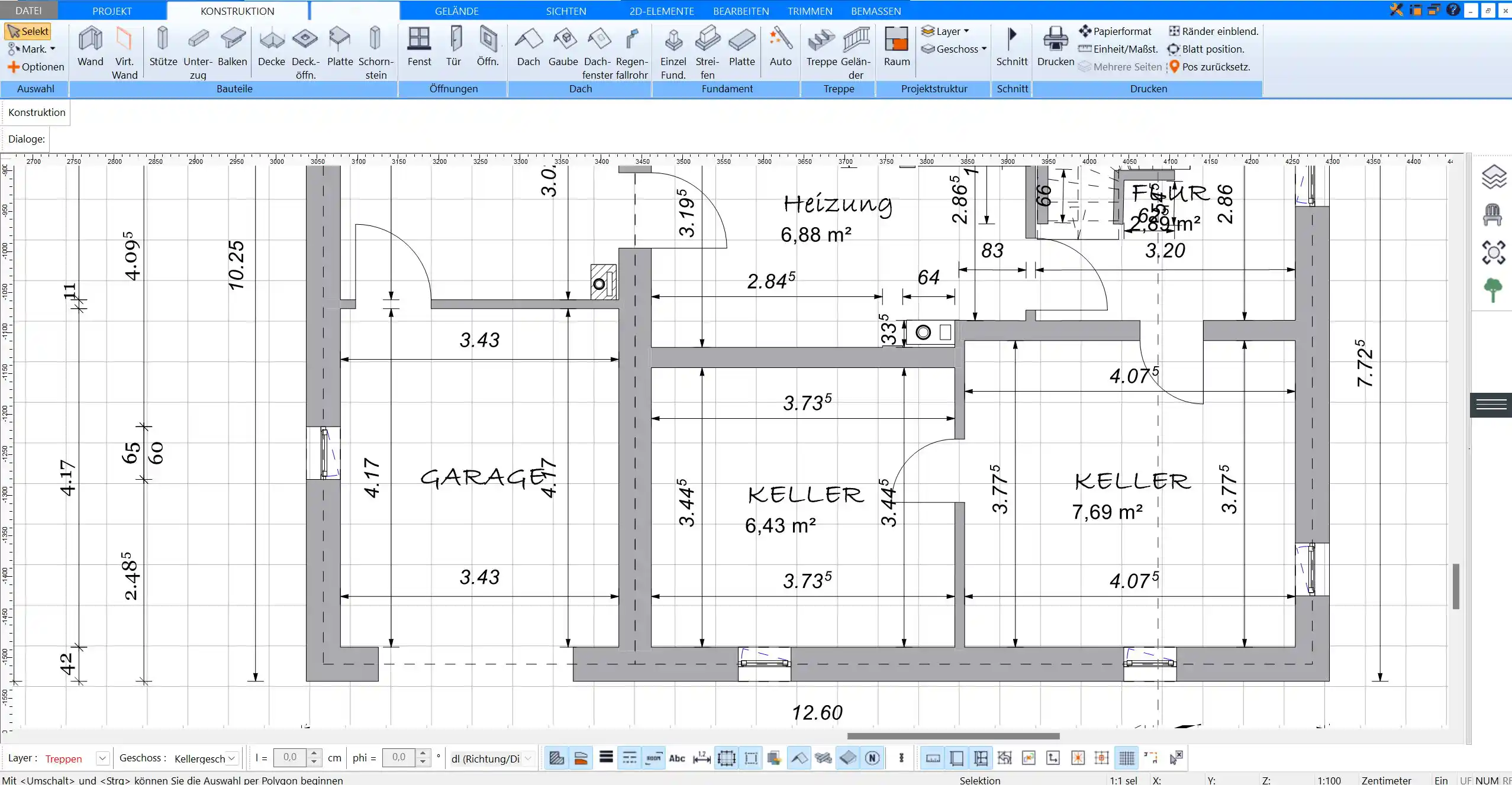Open the furniture chair sidebar icon
1512x785 pixels.
(x=1493, y=215)
